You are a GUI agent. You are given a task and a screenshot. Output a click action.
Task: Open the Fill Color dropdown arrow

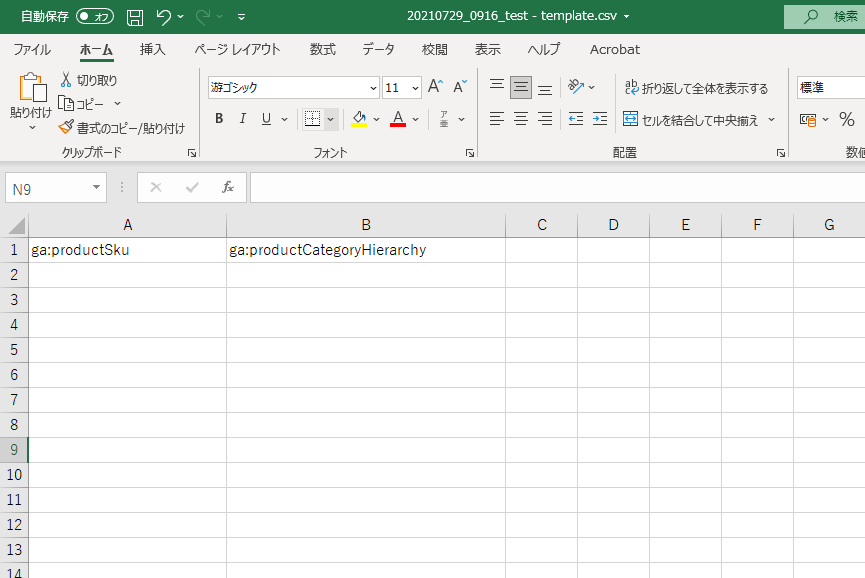click(376, 119)
